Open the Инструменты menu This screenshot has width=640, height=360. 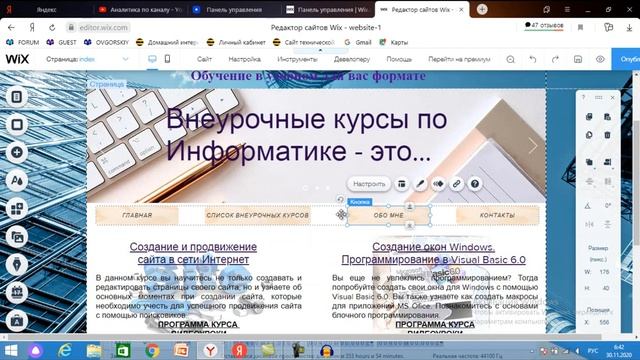pyautogui.click(x=297, y=59)
